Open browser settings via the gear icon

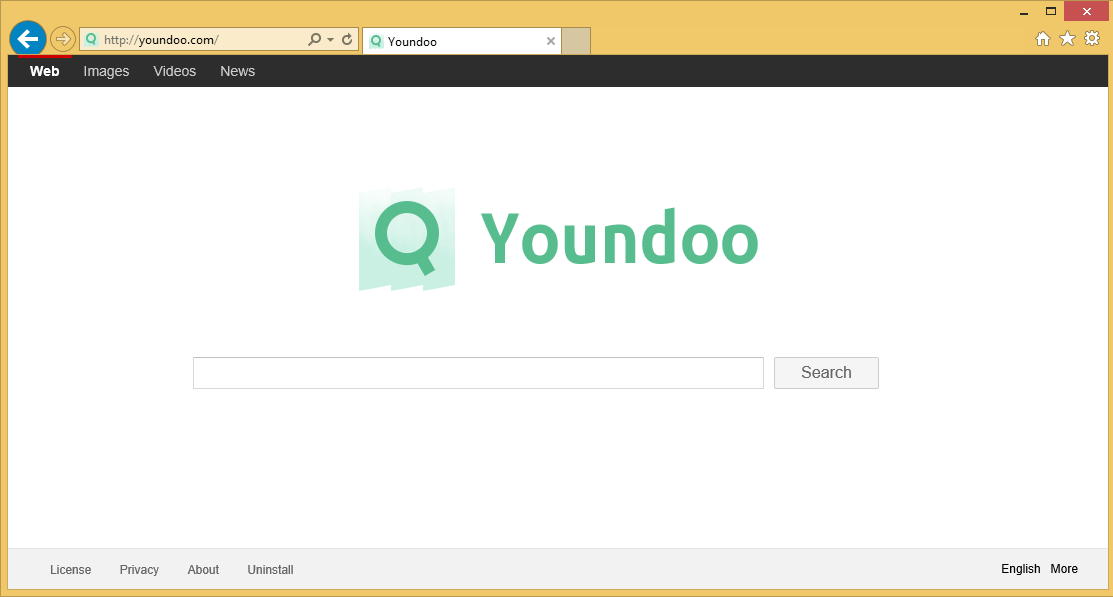(1092, 38)
